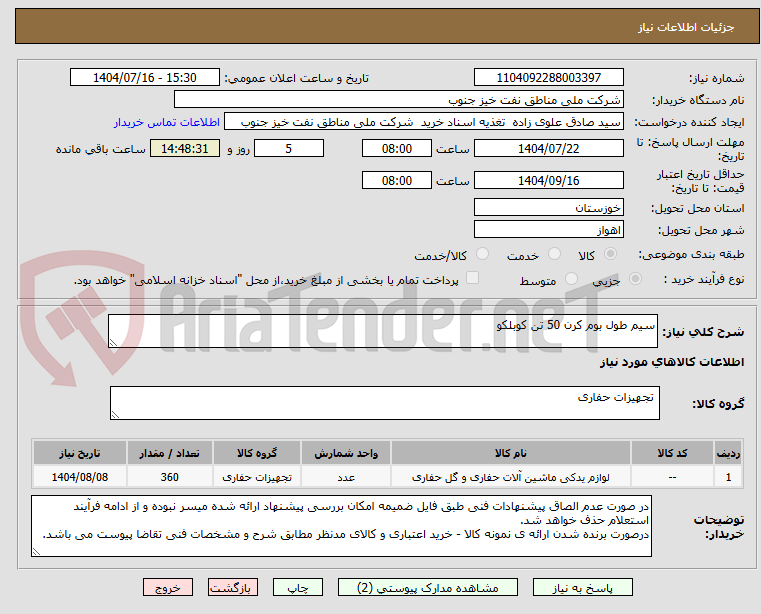
Task: Select the خدمت radio button
Action: click(554, 254)
